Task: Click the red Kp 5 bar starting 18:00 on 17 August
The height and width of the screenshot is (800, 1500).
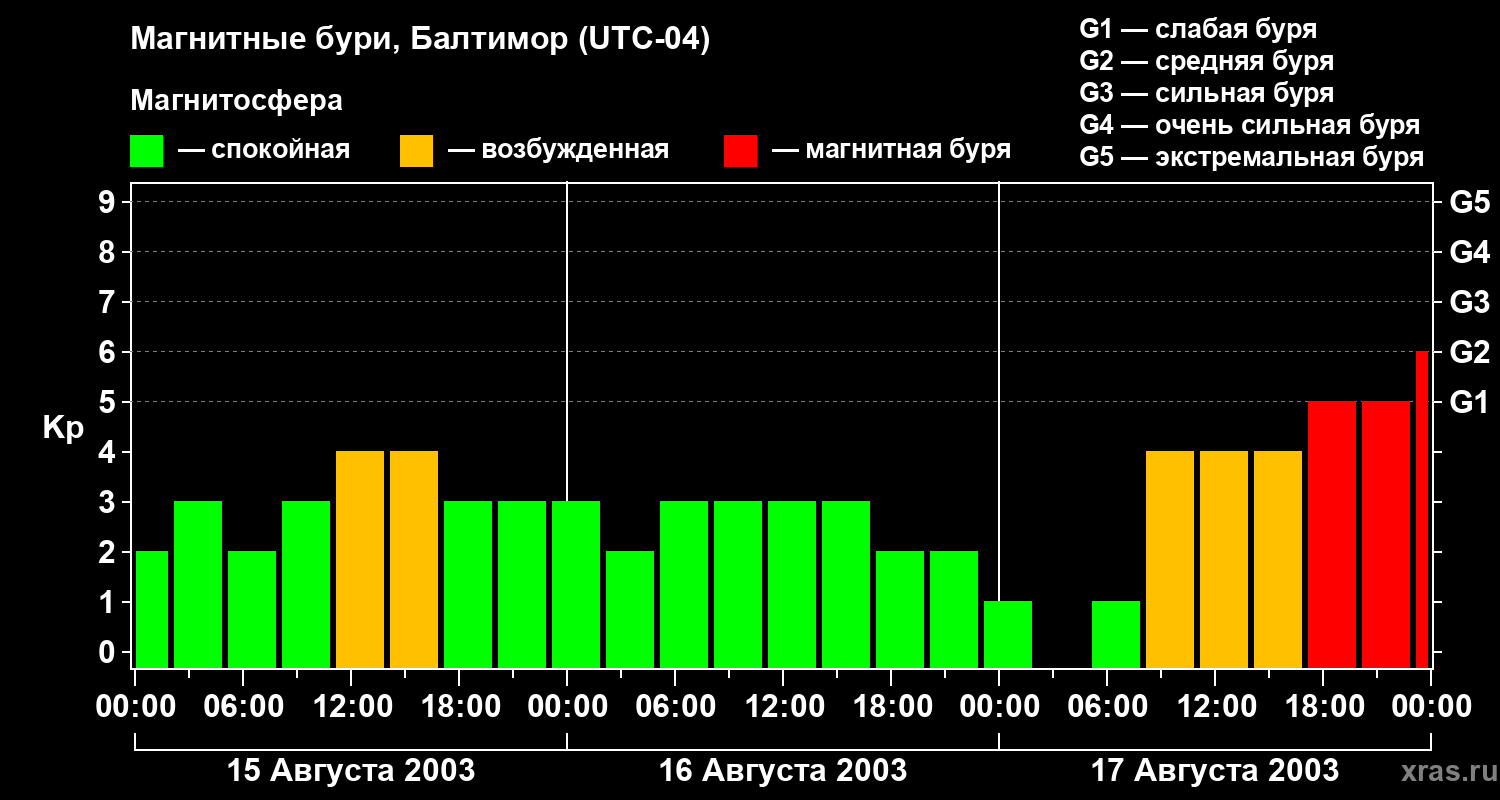Action: point(1332,534)
